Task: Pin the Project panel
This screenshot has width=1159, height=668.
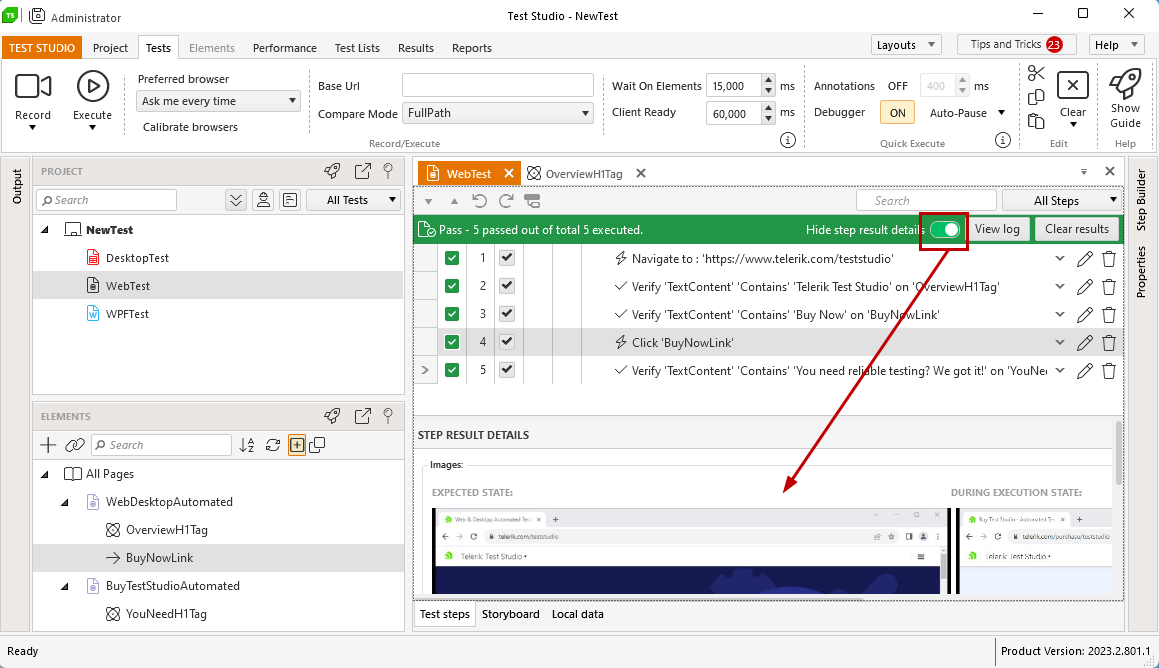Action: tap(388, 171)
